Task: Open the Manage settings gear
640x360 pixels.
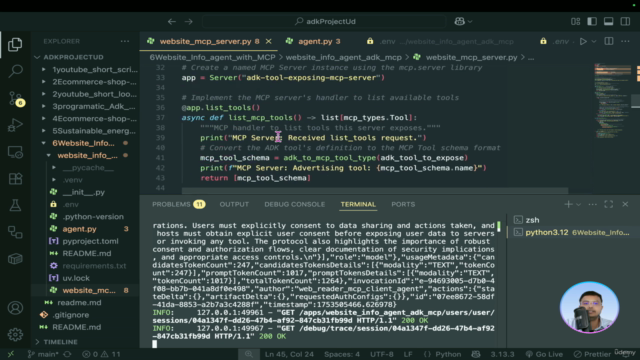Action: pyautogui.click(x=15, y=334)
